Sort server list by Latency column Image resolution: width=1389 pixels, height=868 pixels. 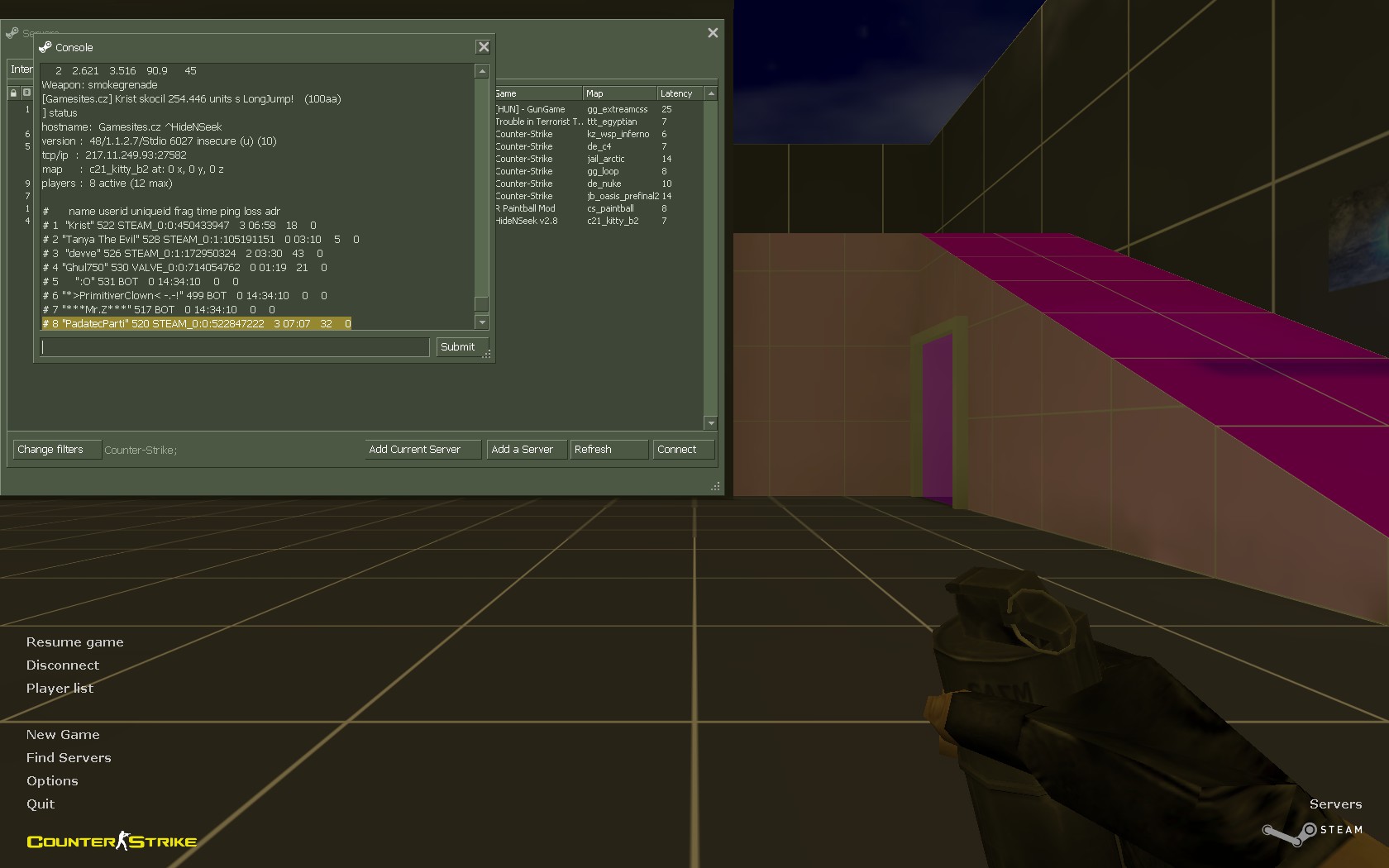pos(678,93)
